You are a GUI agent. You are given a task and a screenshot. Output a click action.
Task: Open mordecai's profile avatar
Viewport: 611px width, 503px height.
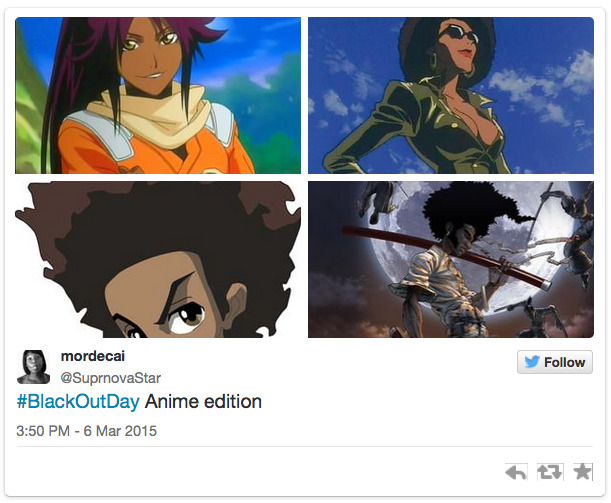34,366
